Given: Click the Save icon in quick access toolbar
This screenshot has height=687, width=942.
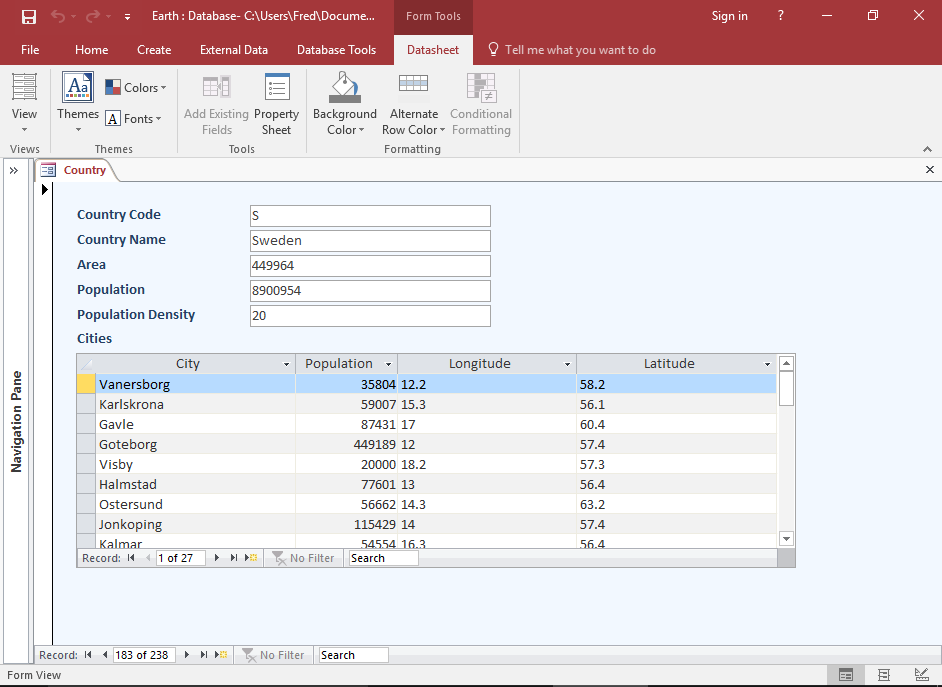Looking at the screenshot, I should click(x=27, y=15).
